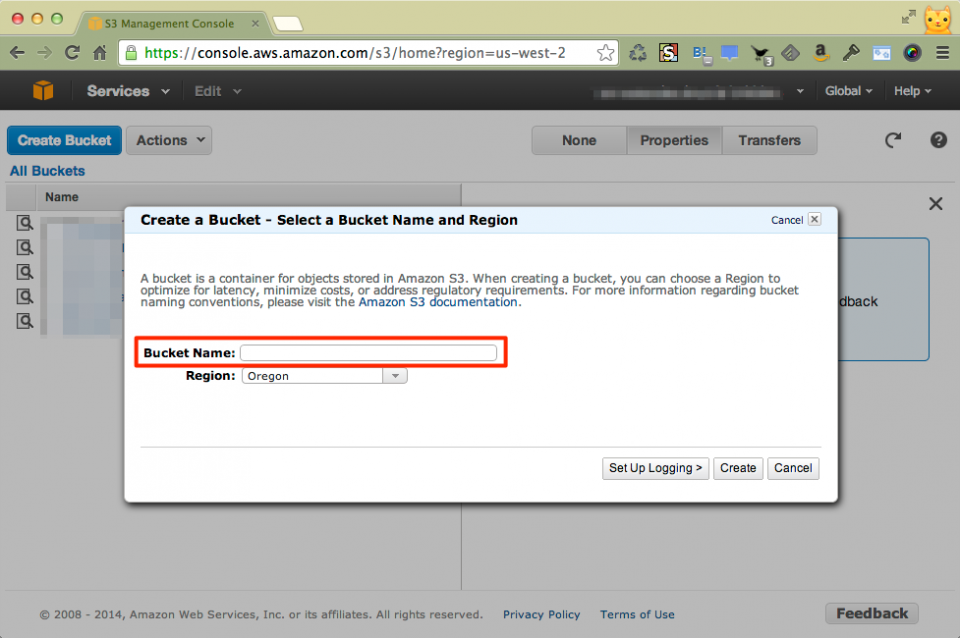This screenshot has height=638, width=960.
Task: Open the Region dropdown showing Oregon
Action: click(324, 376)
